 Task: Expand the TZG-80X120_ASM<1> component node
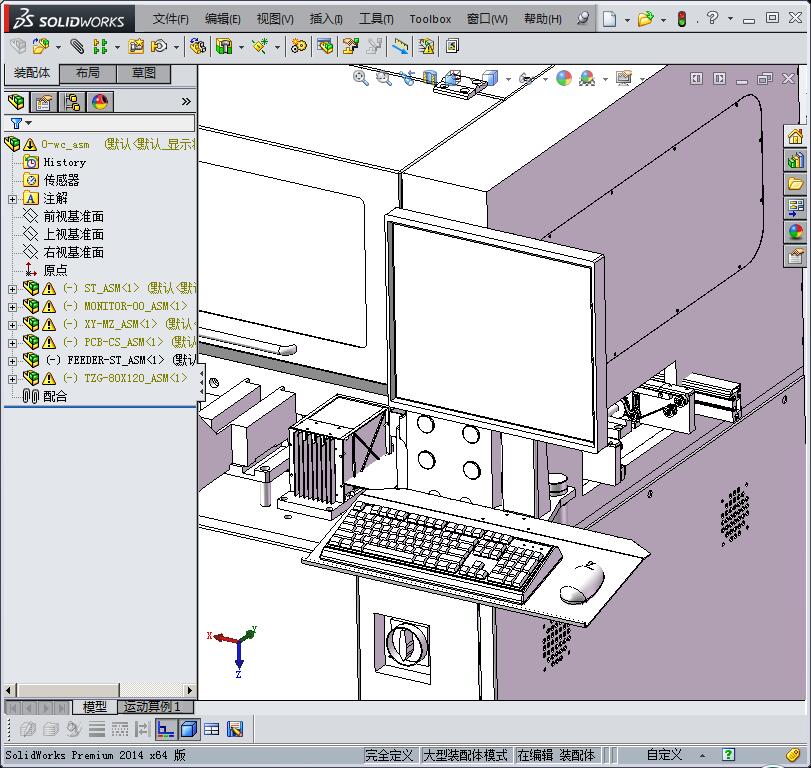12,379
